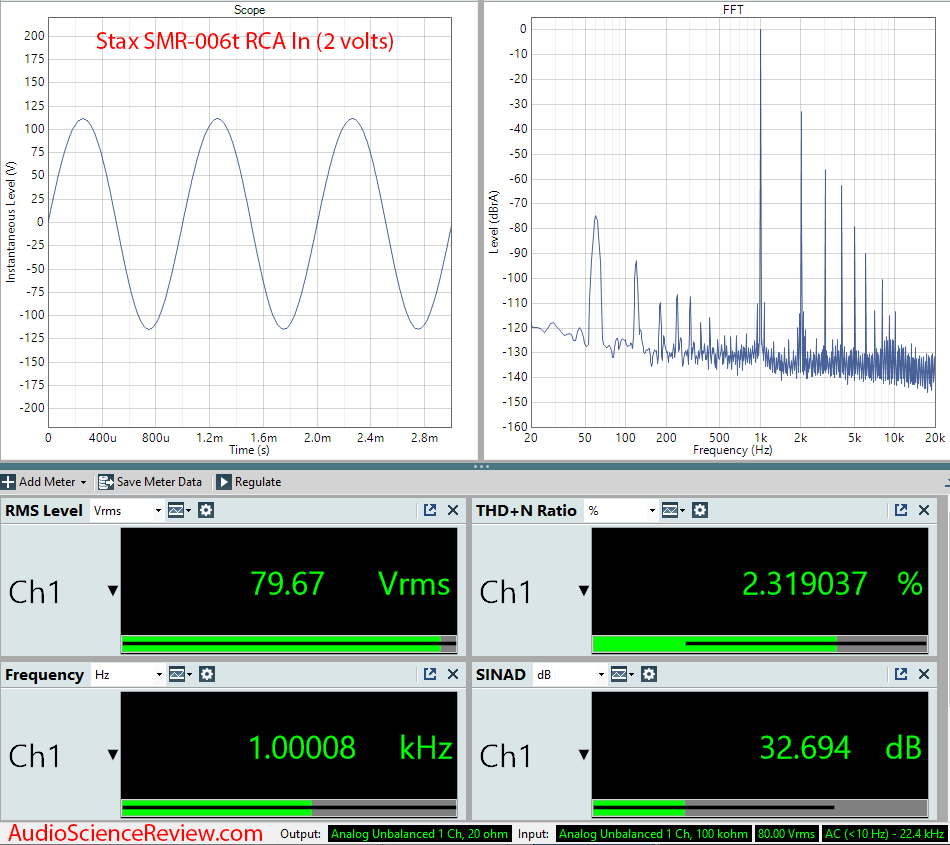Click the 'THD+N Ratio' meter title
The height and width of the screenshot is (845, 950).
click(526, 511)
